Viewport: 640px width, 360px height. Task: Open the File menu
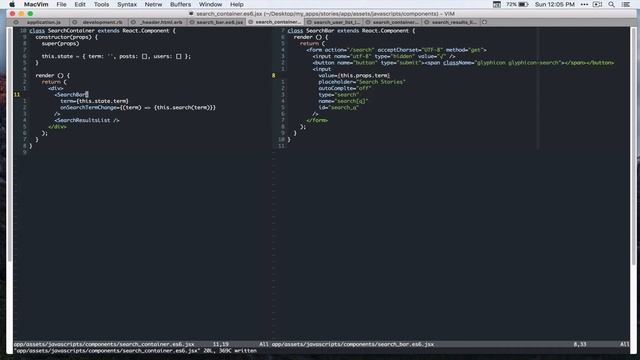pyautogui.click(x=61, y=4)
